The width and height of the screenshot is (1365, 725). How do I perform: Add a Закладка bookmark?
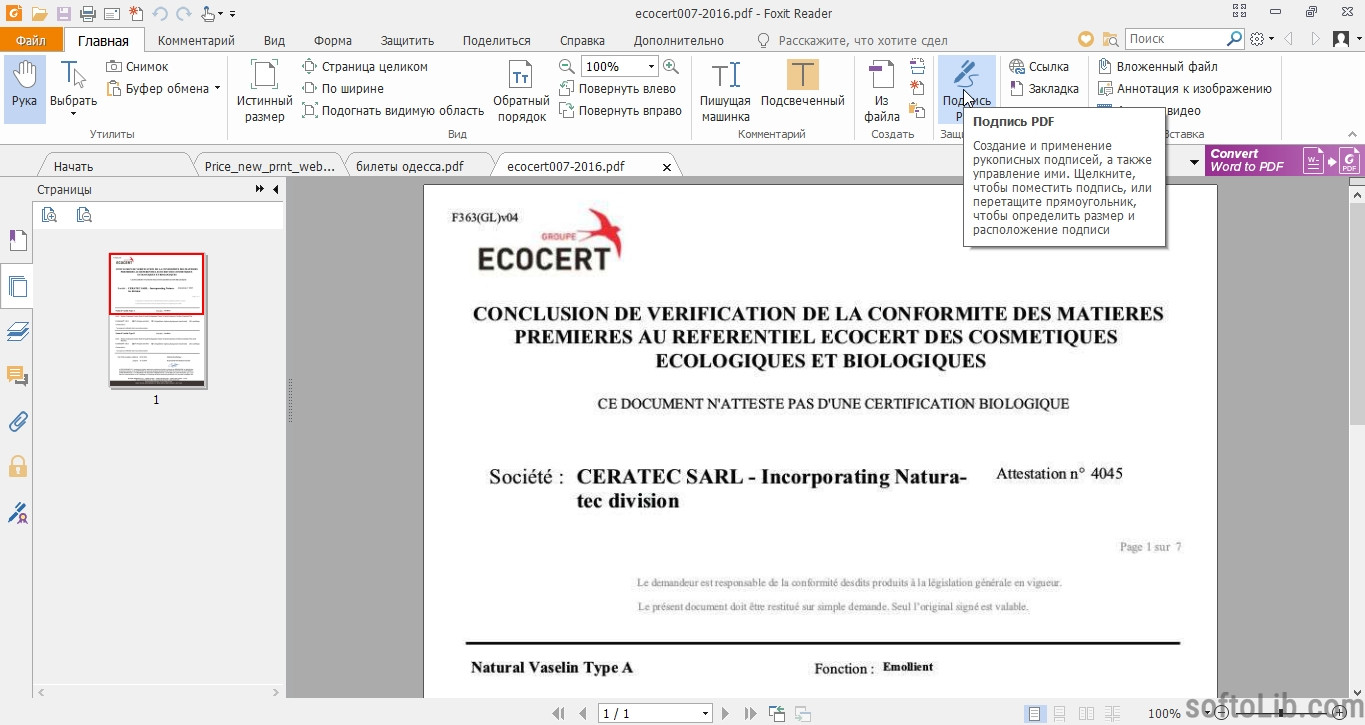(1044, 88)
